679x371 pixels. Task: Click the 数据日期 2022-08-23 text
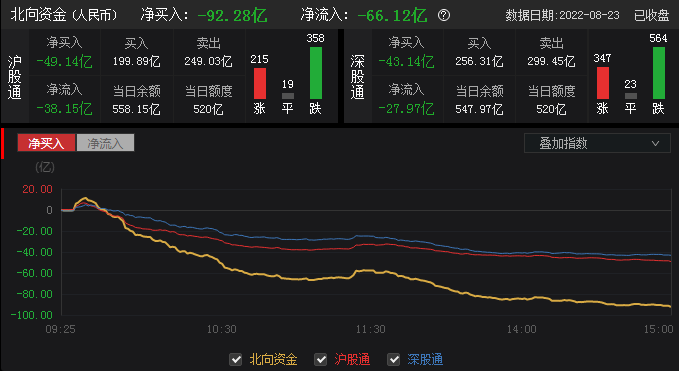point(562,16)
